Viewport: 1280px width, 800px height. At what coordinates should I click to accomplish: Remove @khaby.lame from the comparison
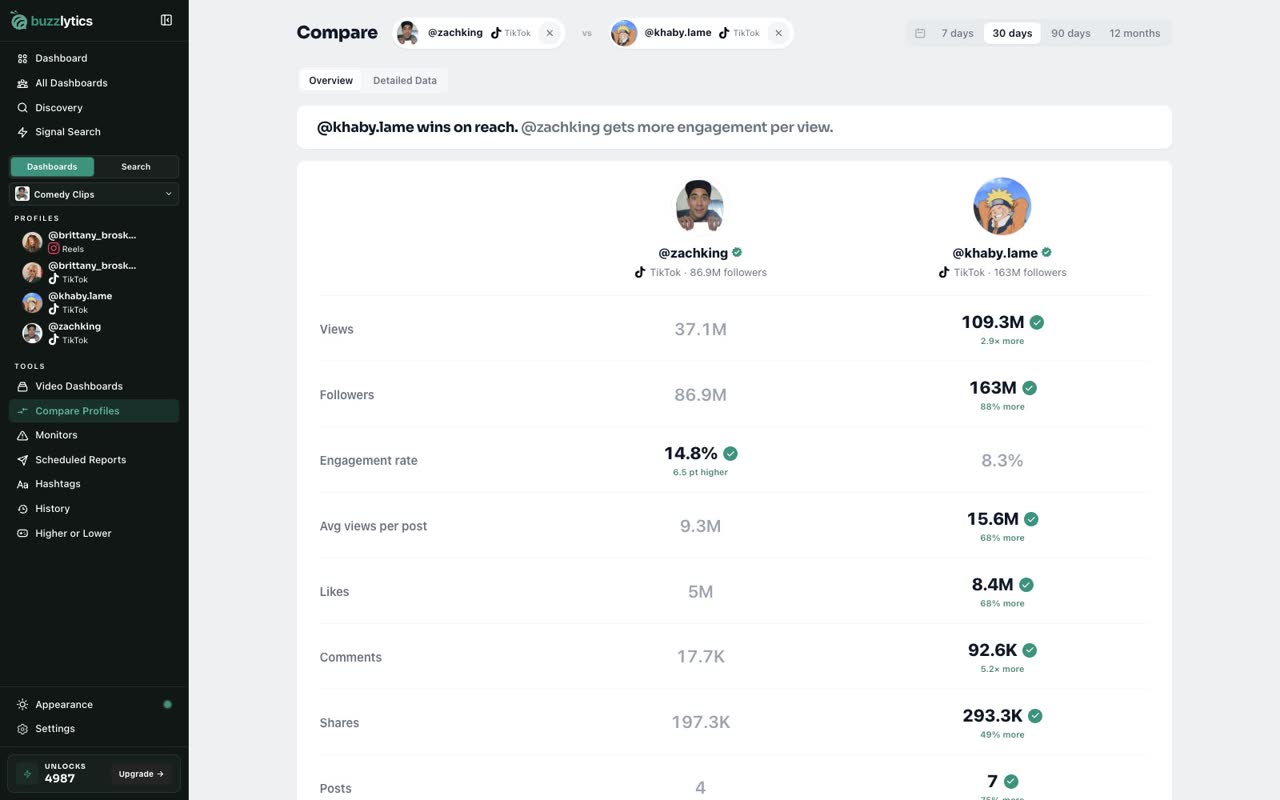(x=778, y=33)
